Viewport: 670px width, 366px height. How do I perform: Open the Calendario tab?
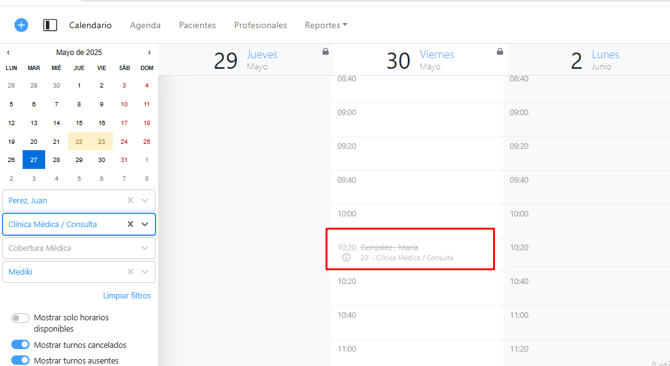point(90,25)
